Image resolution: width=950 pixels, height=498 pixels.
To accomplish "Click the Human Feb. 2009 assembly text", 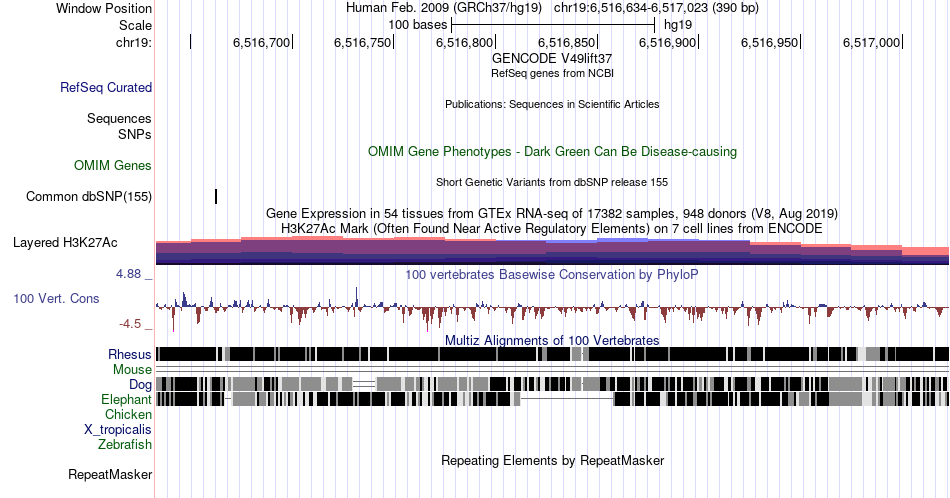I will click(443, 8).
